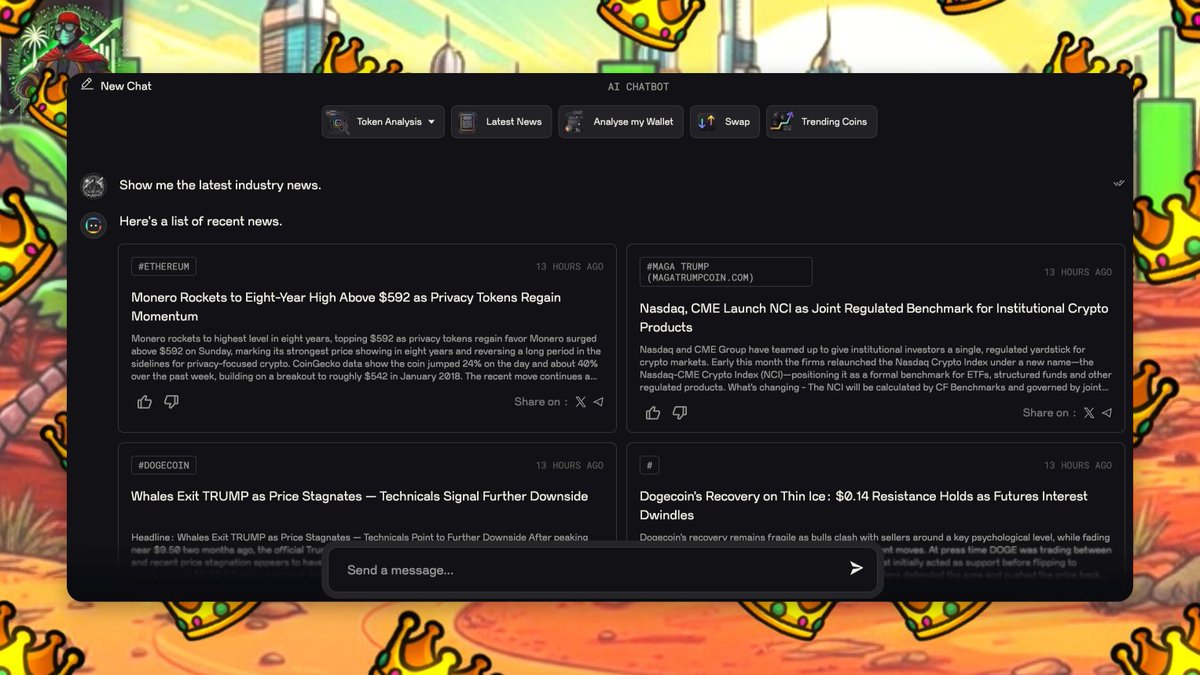Screen dimensions: 1200x675
Task: Click the Latest News button
Action: click(x=501, y=122)
